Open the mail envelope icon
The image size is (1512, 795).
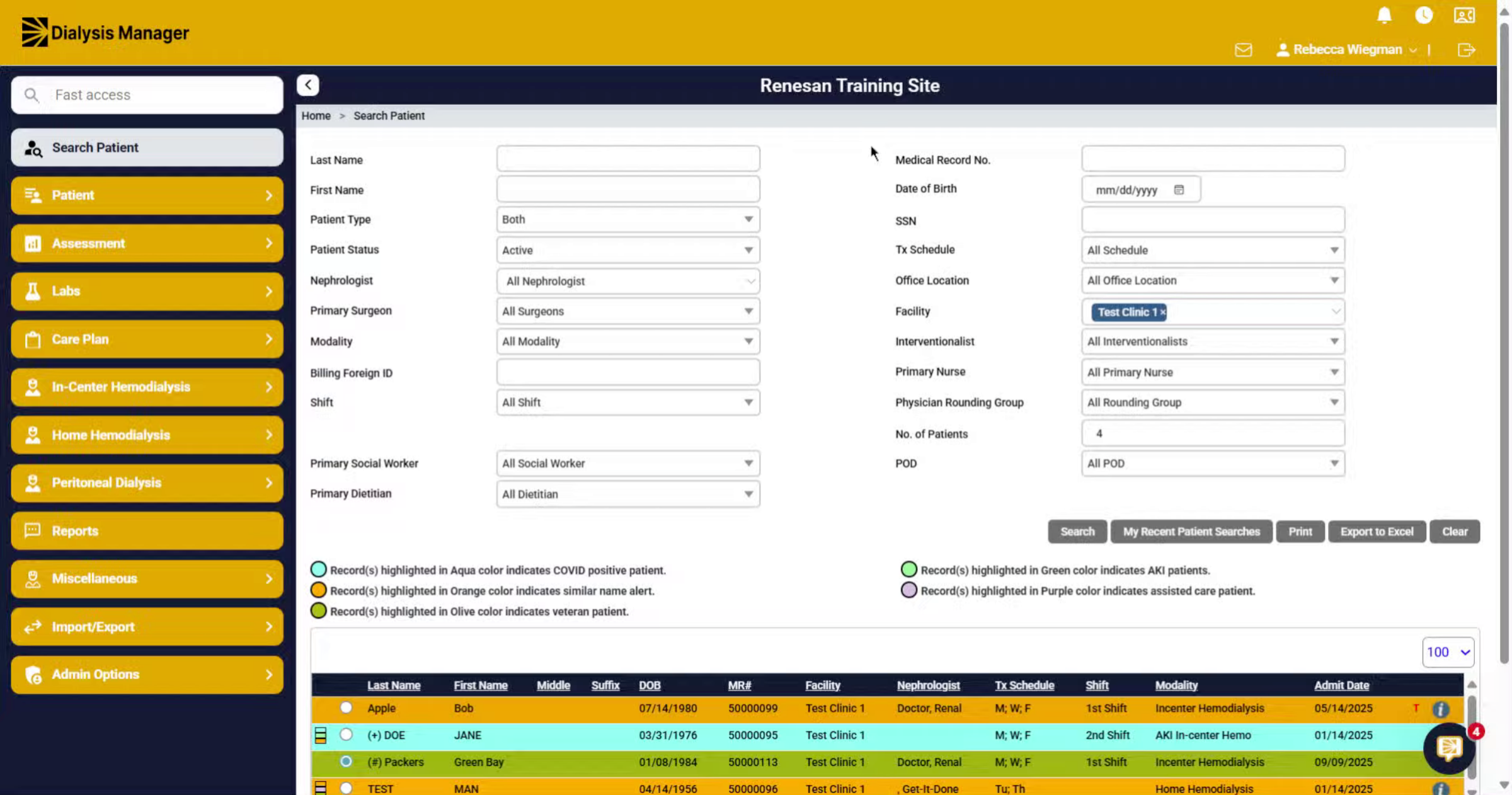[1243, 50]
